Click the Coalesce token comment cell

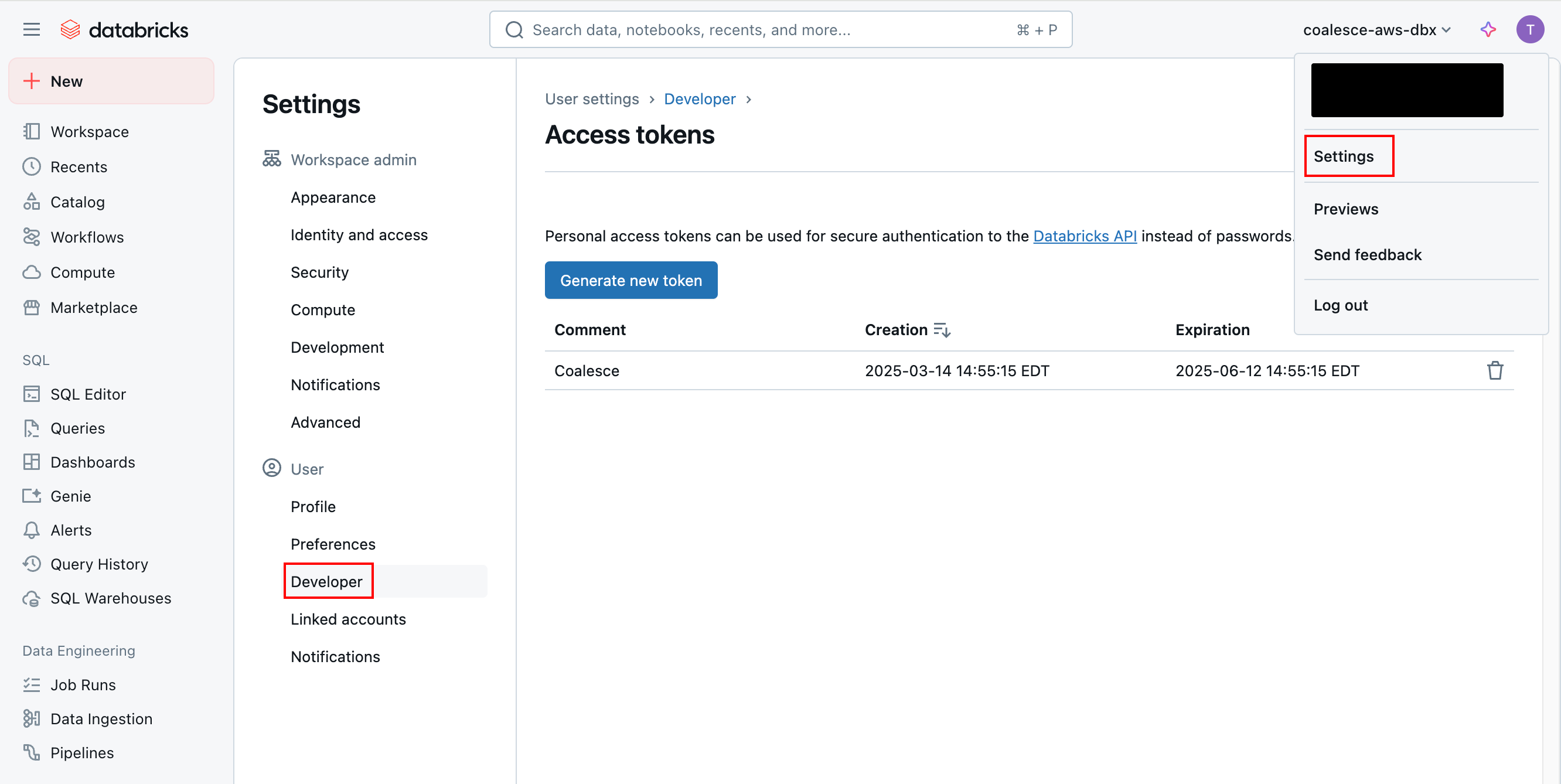(x=587, y=370)
